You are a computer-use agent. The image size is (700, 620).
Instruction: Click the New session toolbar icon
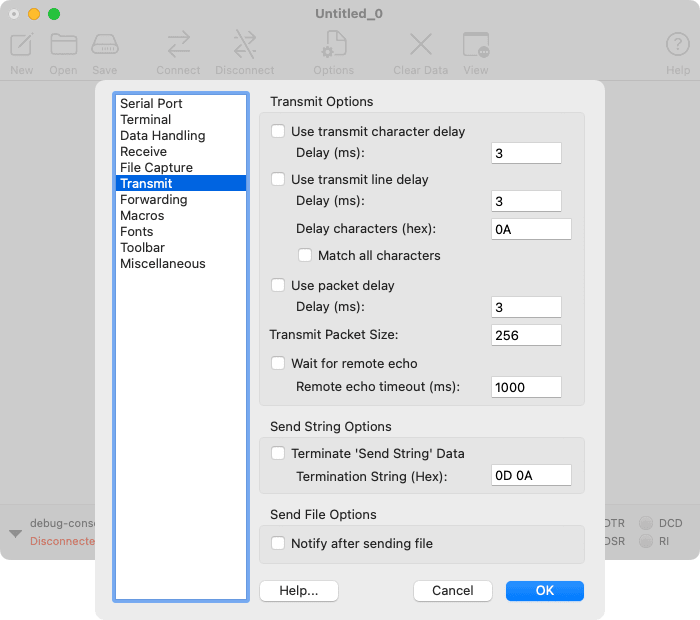[x=22, y=45]
